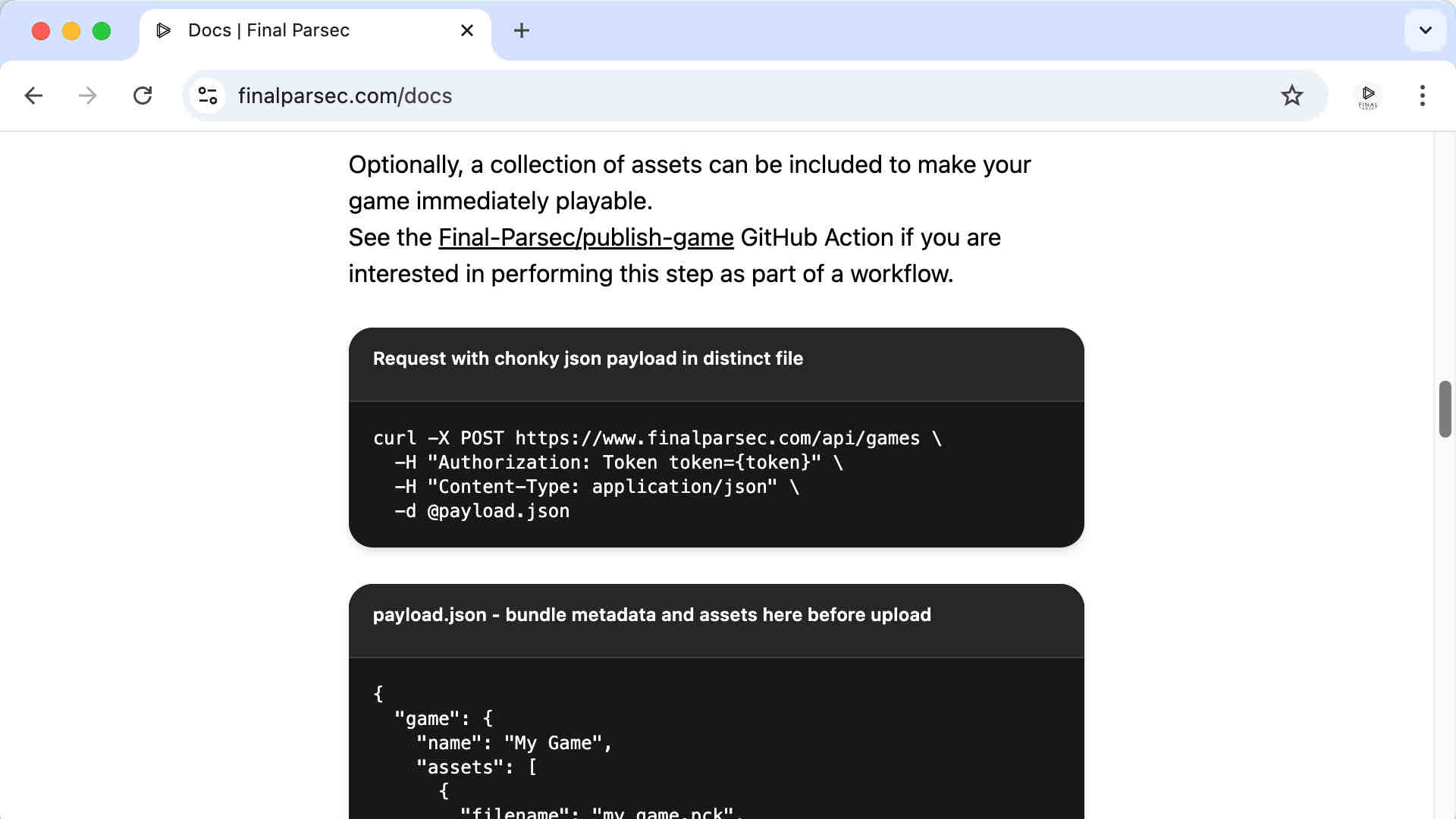1456x819 pixels.
Task: Open the Chrome three-dot menu
Action: tap(1423, 96)
